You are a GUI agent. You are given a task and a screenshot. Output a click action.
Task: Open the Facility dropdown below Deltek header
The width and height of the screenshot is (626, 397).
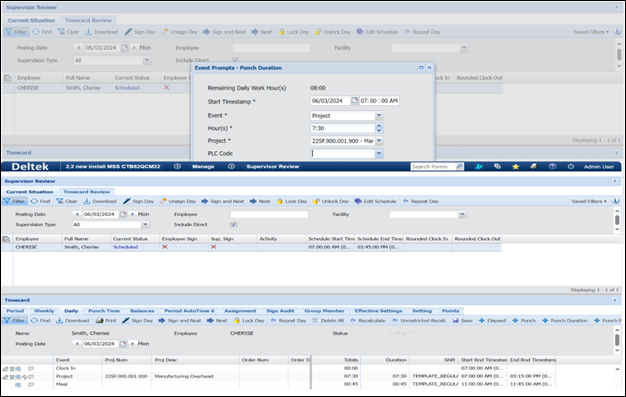462,214
